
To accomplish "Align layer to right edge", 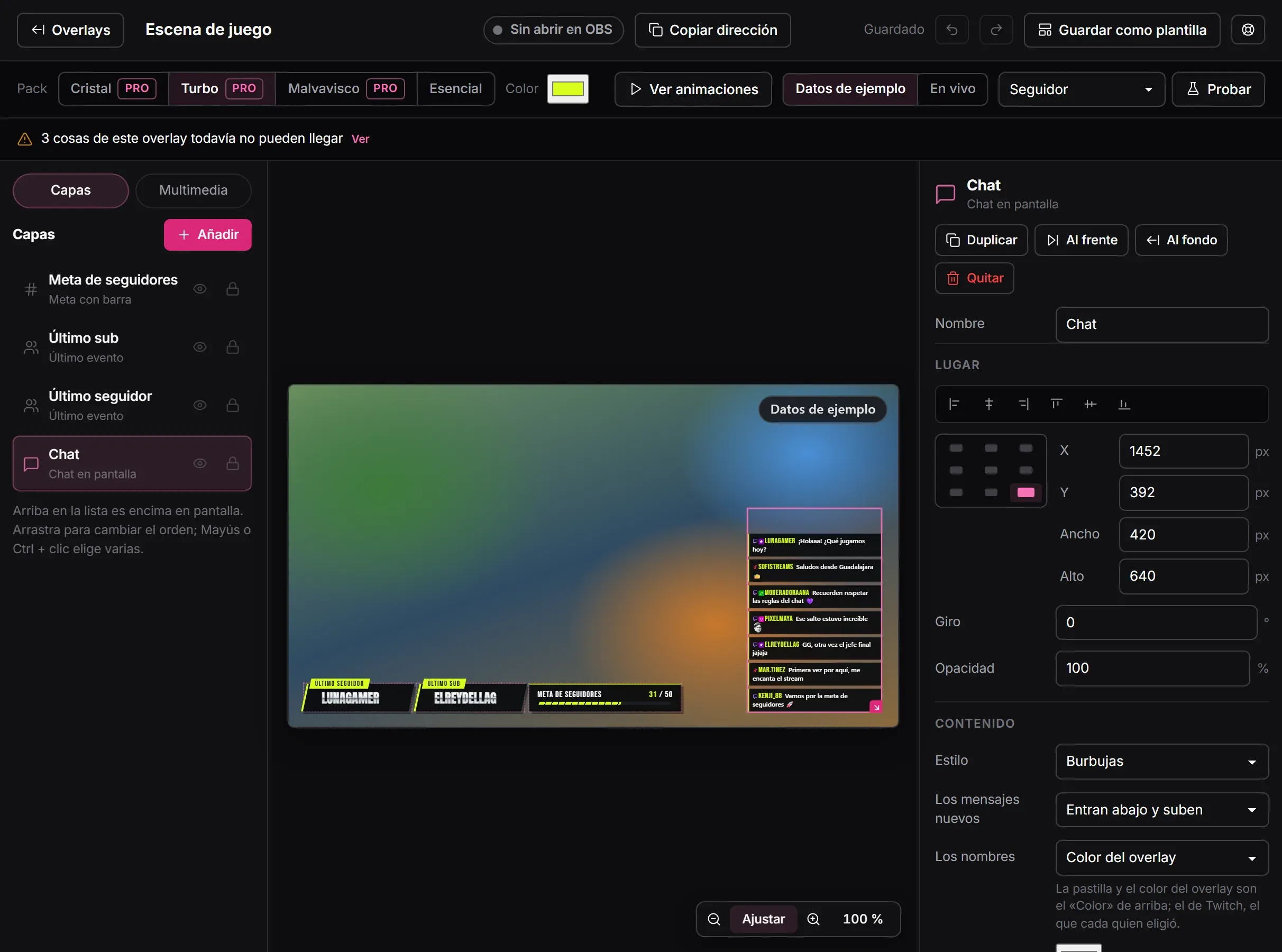I will pos(1023,404).
